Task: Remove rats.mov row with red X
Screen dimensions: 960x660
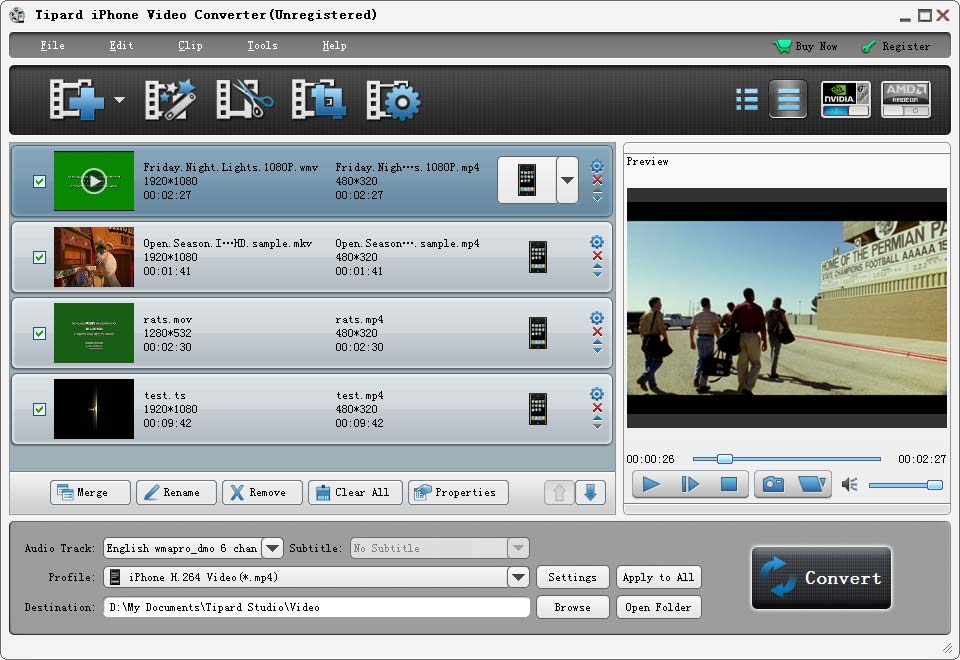Action: pos(597,332)
